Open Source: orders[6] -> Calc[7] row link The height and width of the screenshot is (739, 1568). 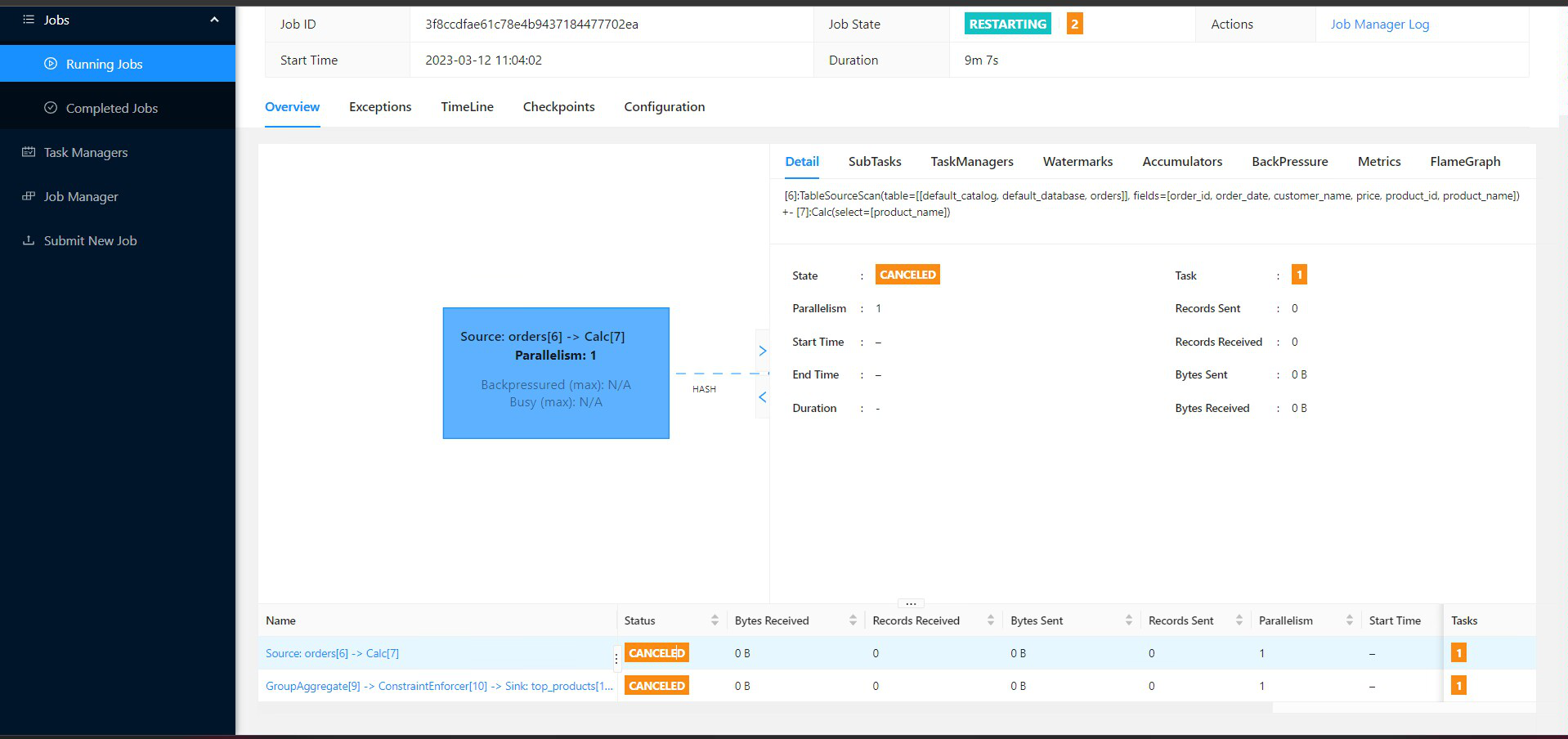332,653
